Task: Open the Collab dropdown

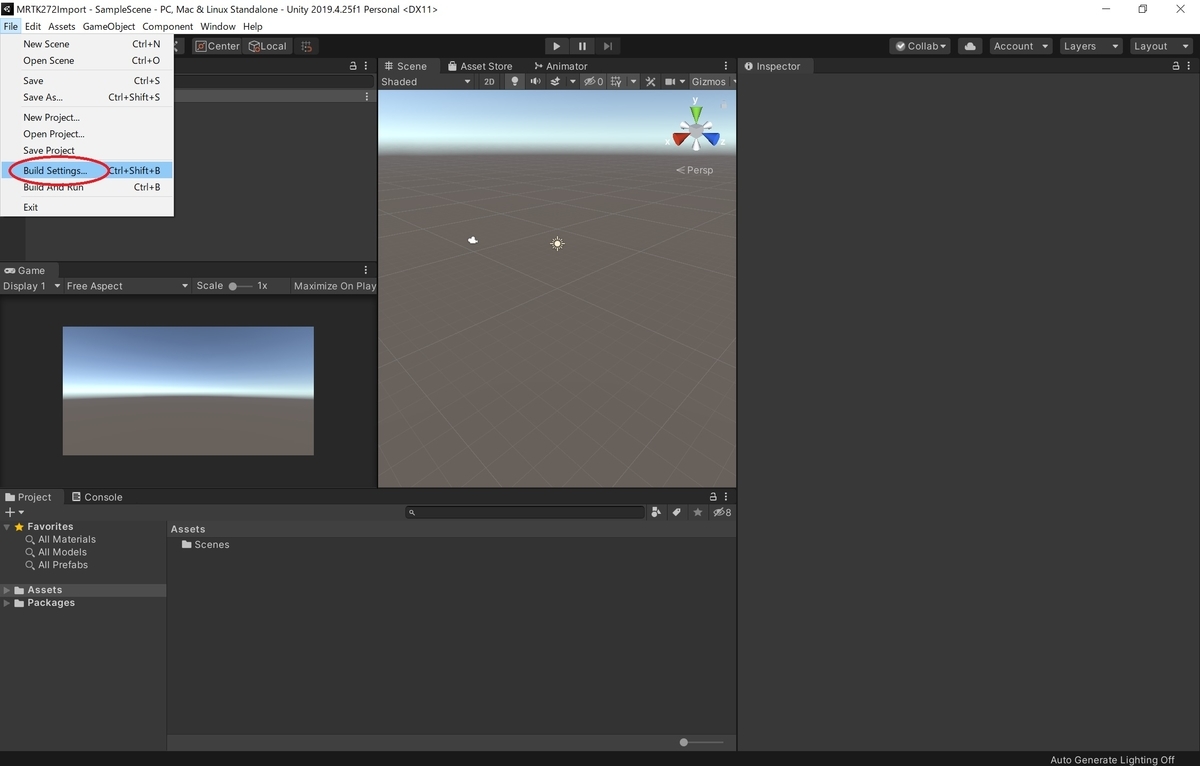Action: [x=920, y=46]
